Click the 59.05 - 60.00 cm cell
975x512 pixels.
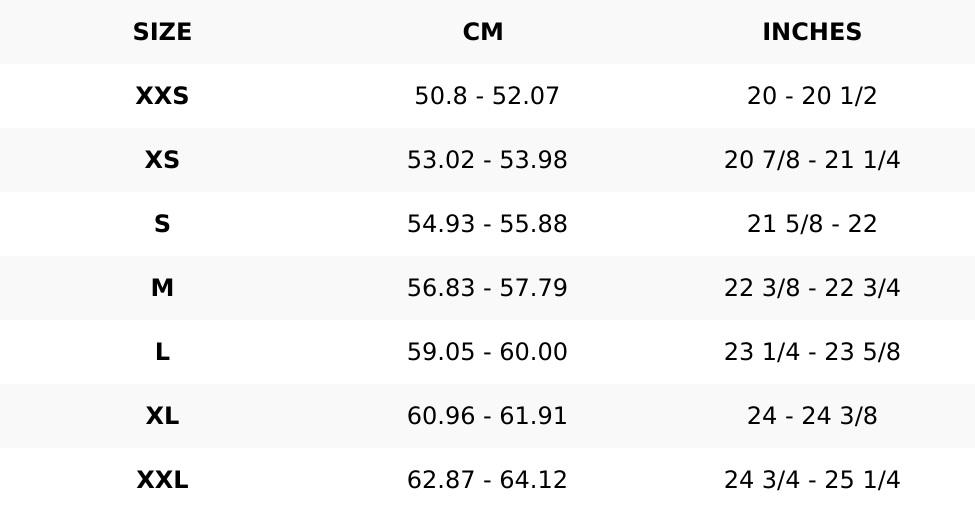pyautogui.click(x=486, y=352)
